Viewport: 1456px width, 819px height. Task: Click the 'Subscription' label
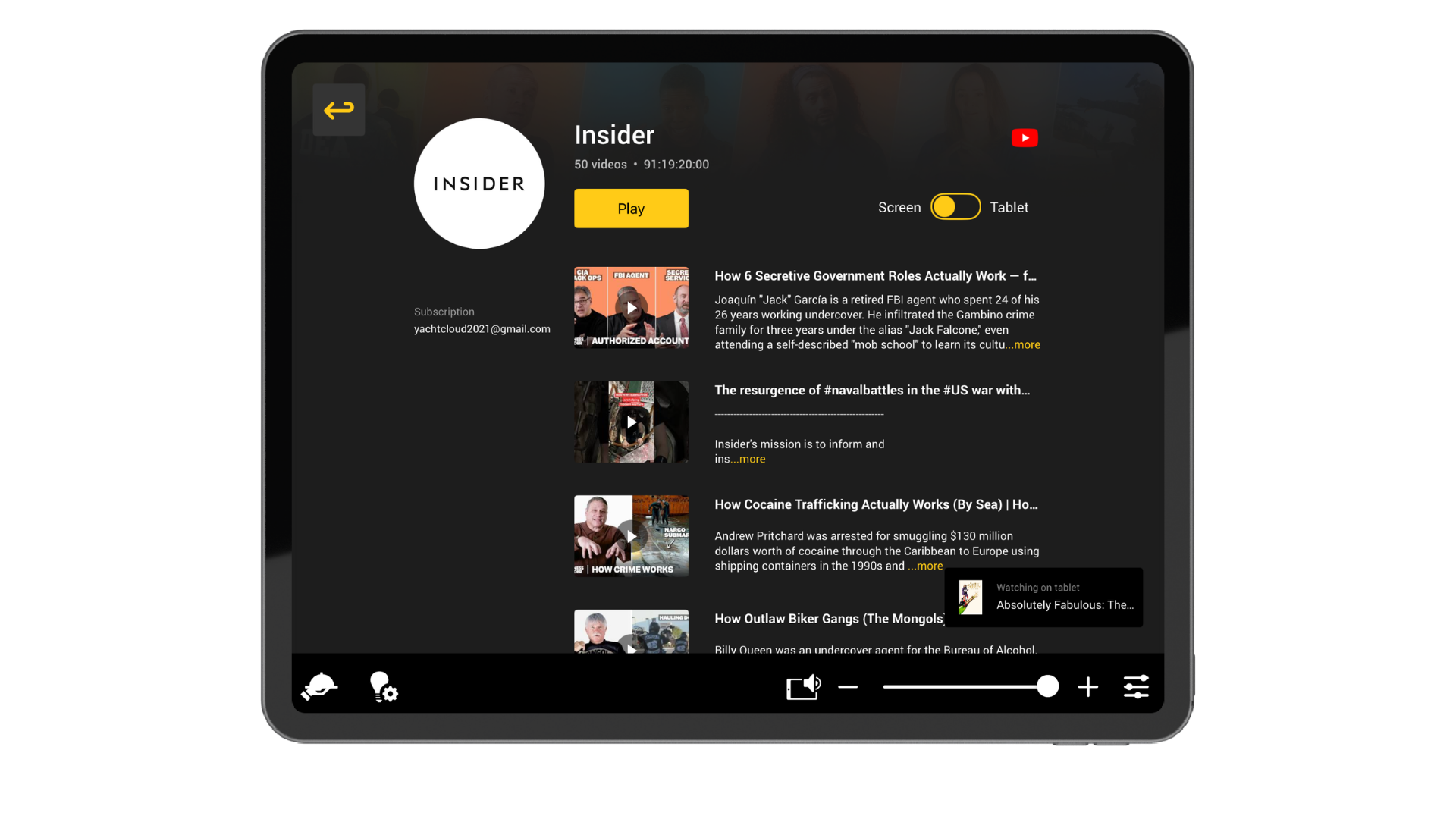444,312
